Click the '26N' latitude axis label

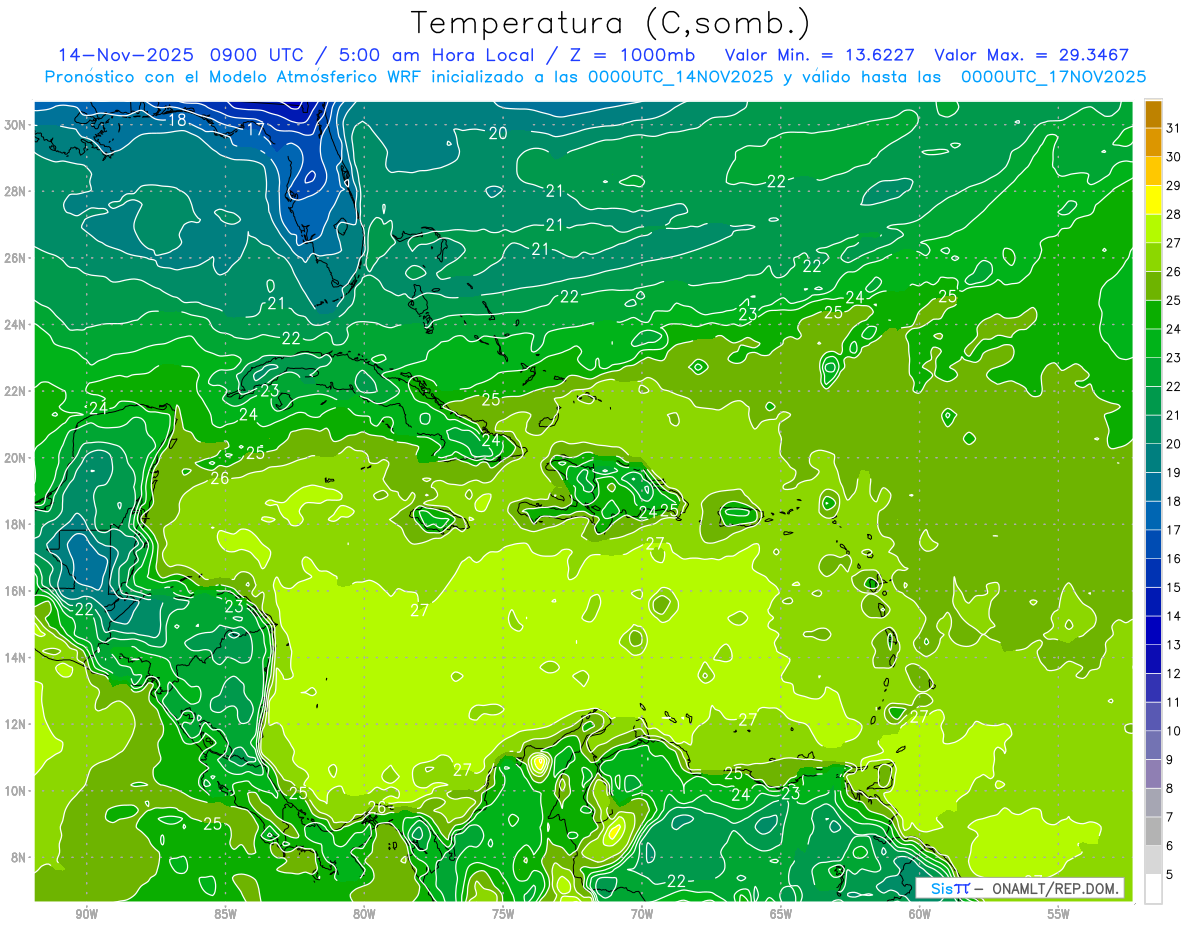pos(16,258)
